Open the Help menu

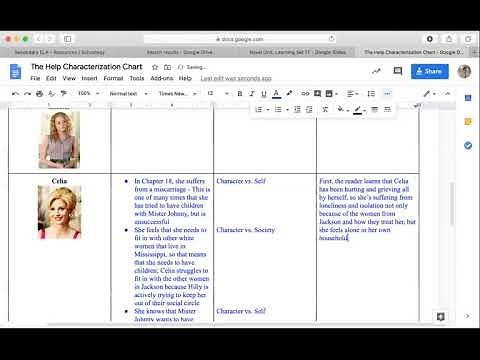185,78
